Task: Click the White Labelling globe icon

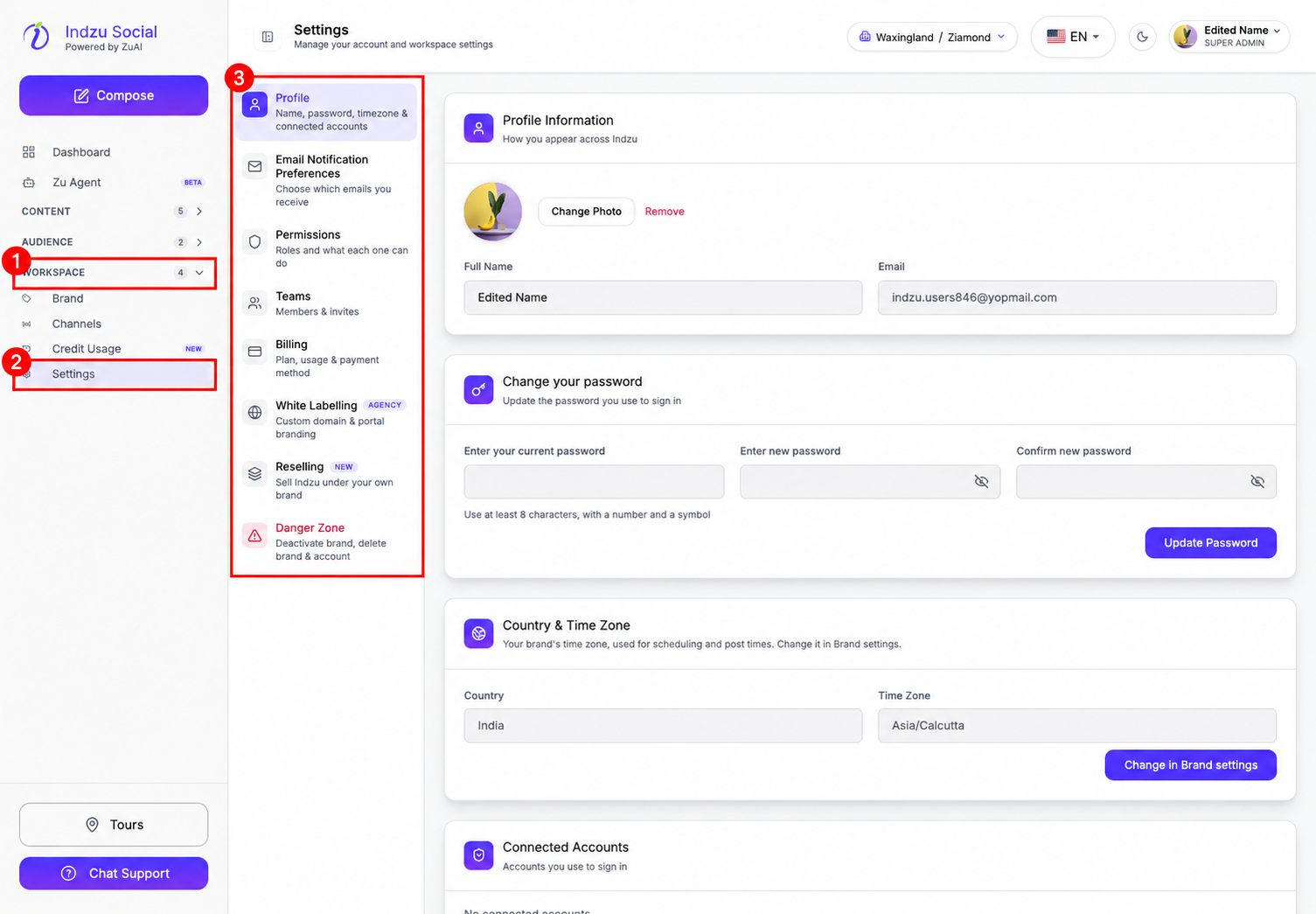Action: coord(255,413)
